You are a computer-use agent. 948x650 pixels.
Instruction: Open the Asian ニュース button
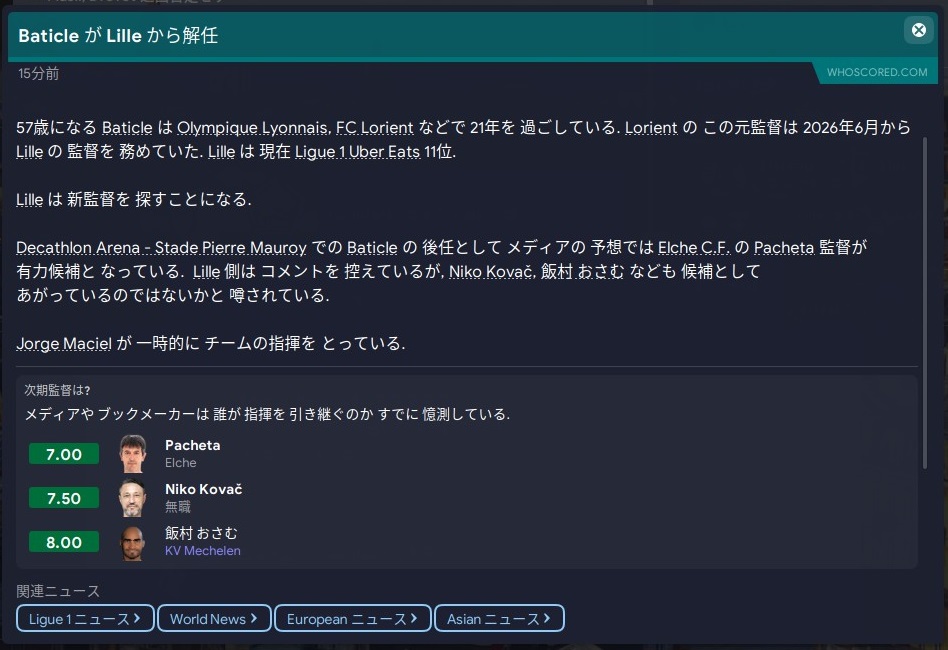pyautogui.click(x=499, y=619)
